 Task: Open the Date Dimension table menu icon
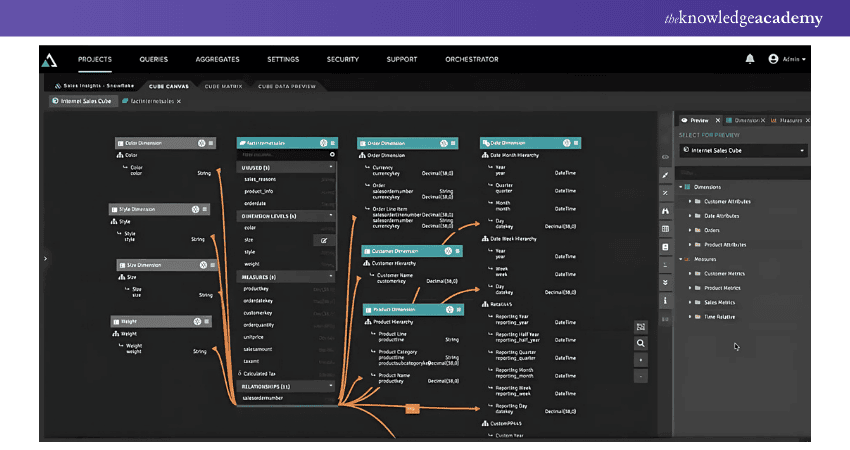[573, 143]
